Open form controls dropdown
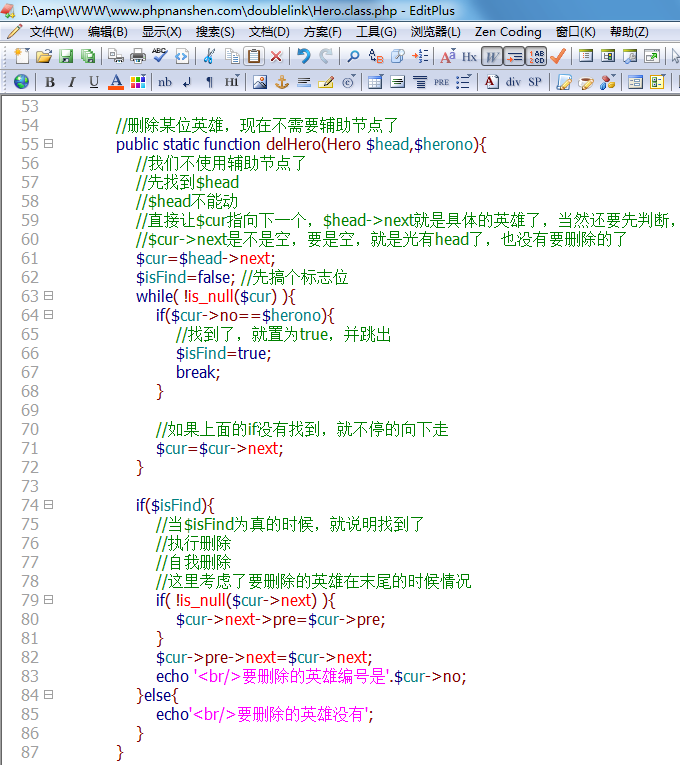This screenshot has width=680, height=765. [657, 82]
